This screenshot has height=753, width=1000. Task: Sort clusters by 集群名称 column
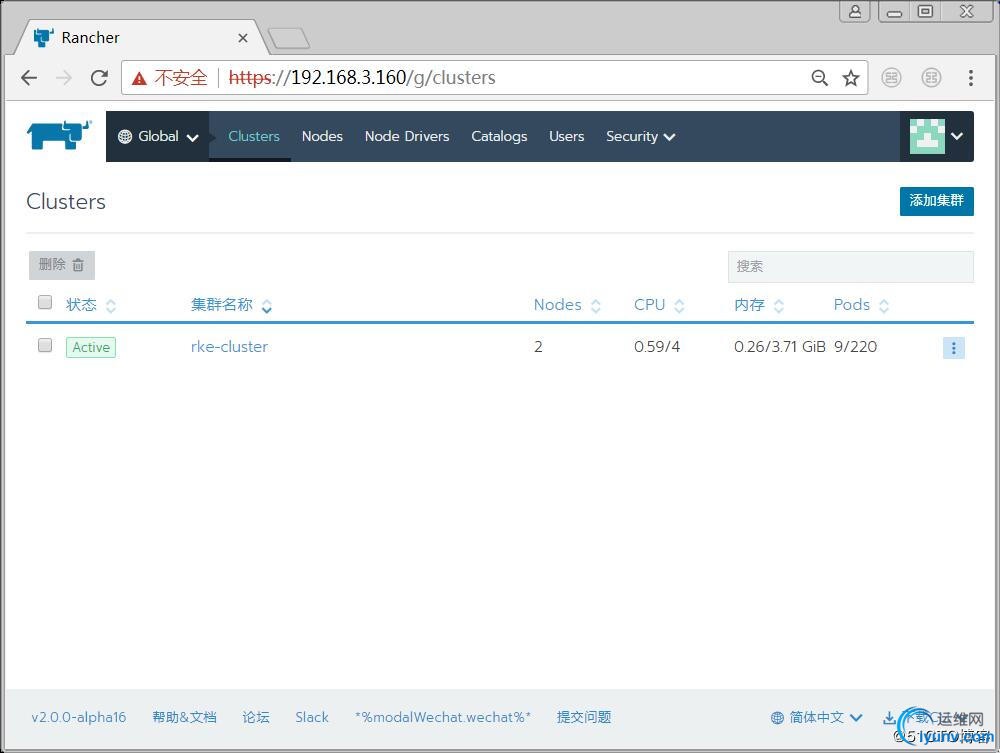232,305
